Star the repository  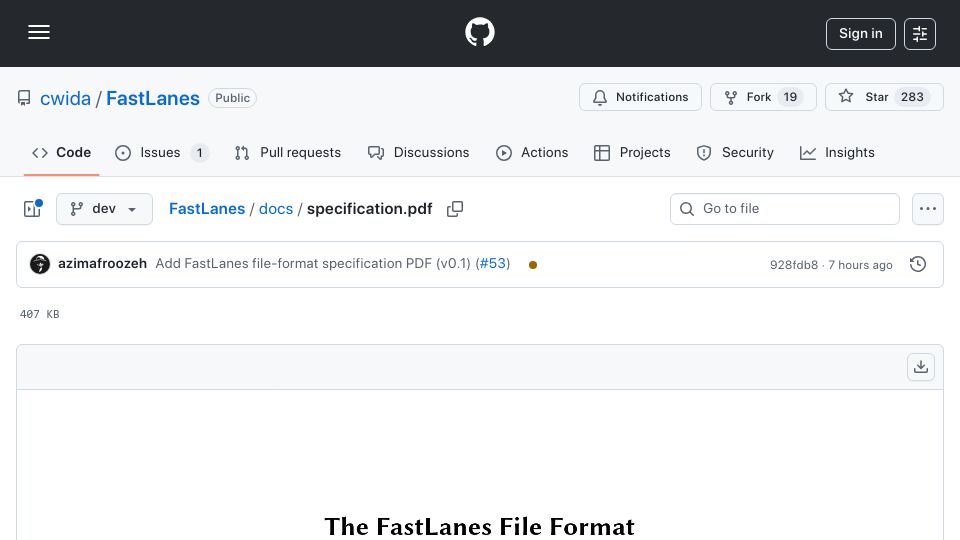884,97
